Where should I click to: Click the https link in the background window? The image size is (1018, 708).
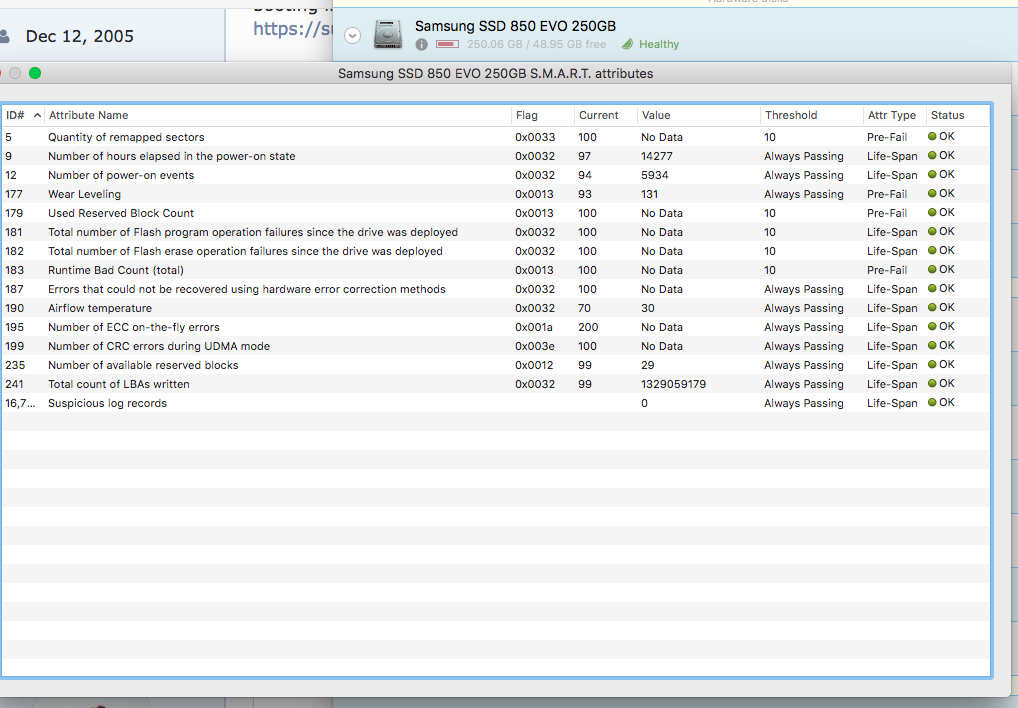point(293,29)
